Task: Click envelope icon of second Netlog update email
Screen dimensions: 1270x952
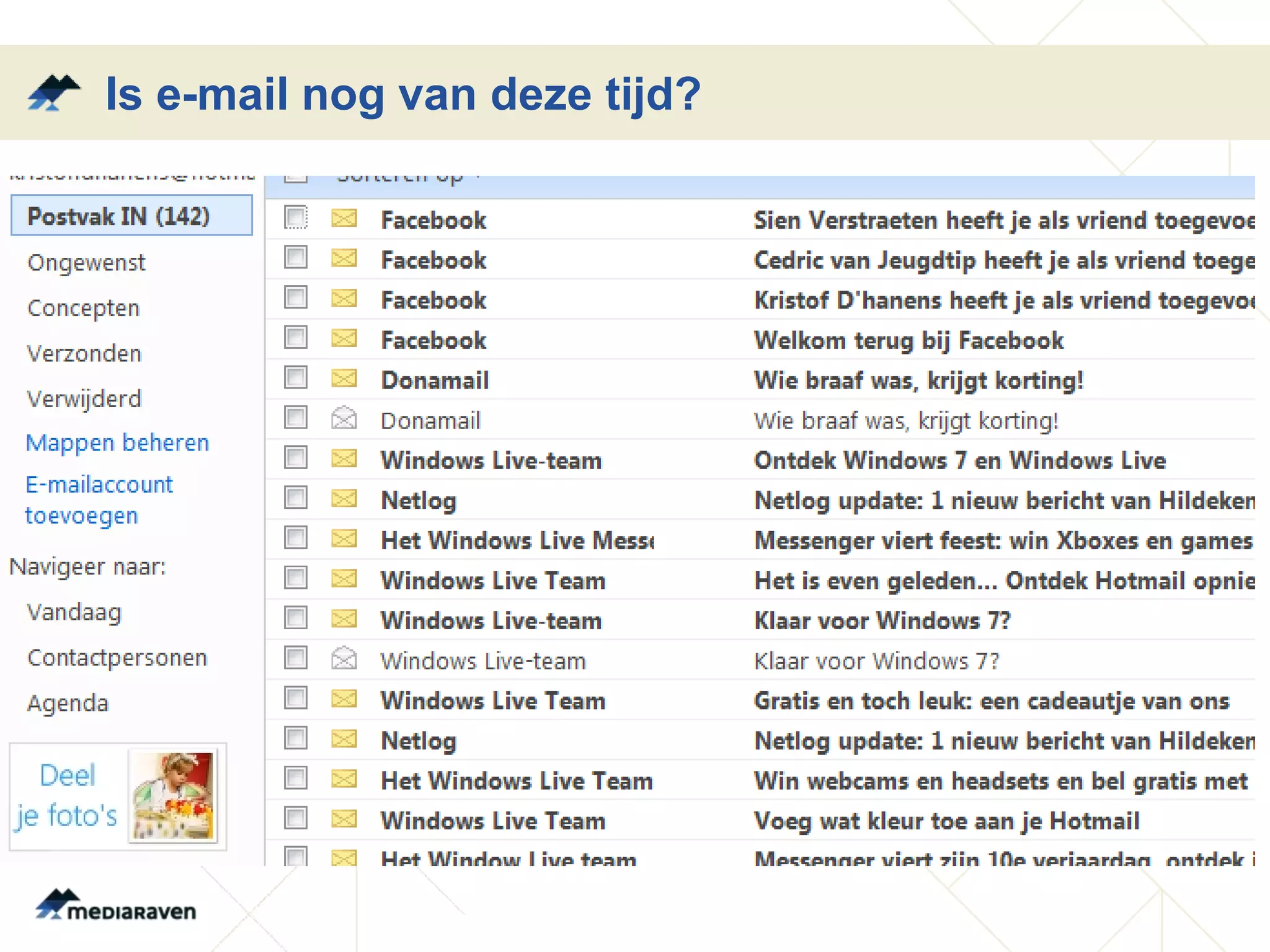Action: (x=344, y=739)
